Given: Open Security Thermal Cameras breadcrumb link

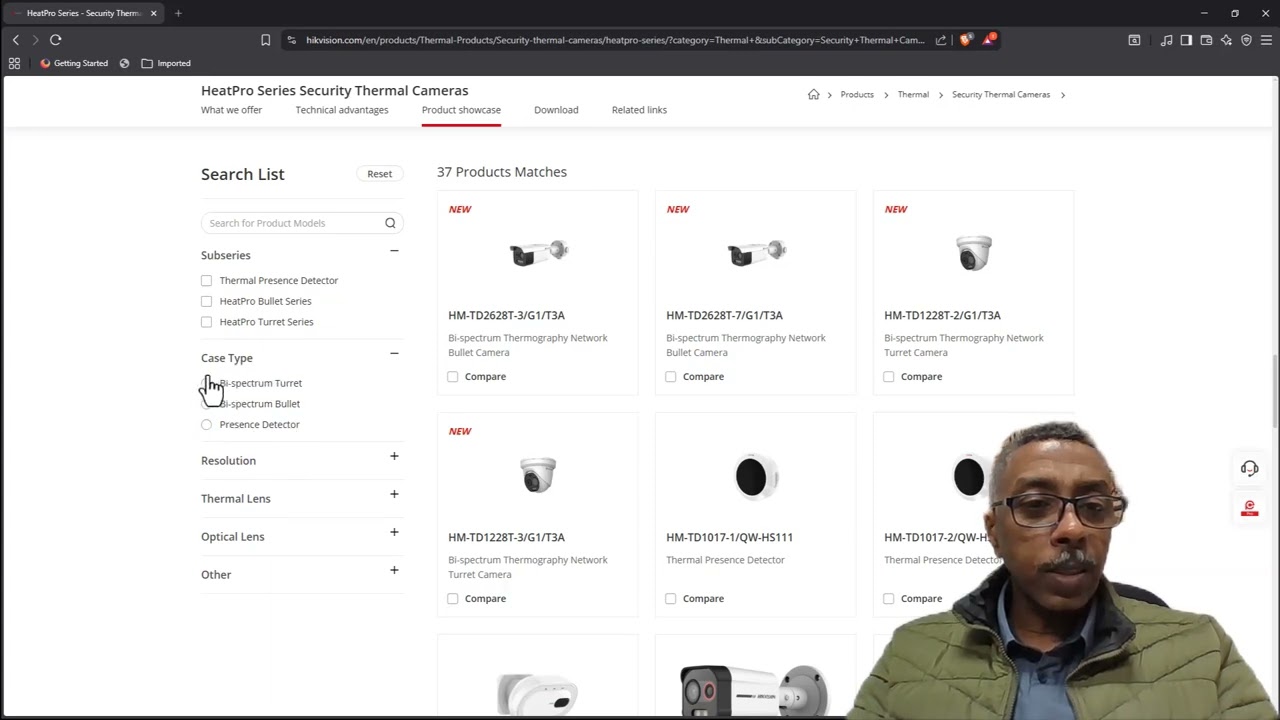Looking at the screenshot, I should pos(1001,94).
